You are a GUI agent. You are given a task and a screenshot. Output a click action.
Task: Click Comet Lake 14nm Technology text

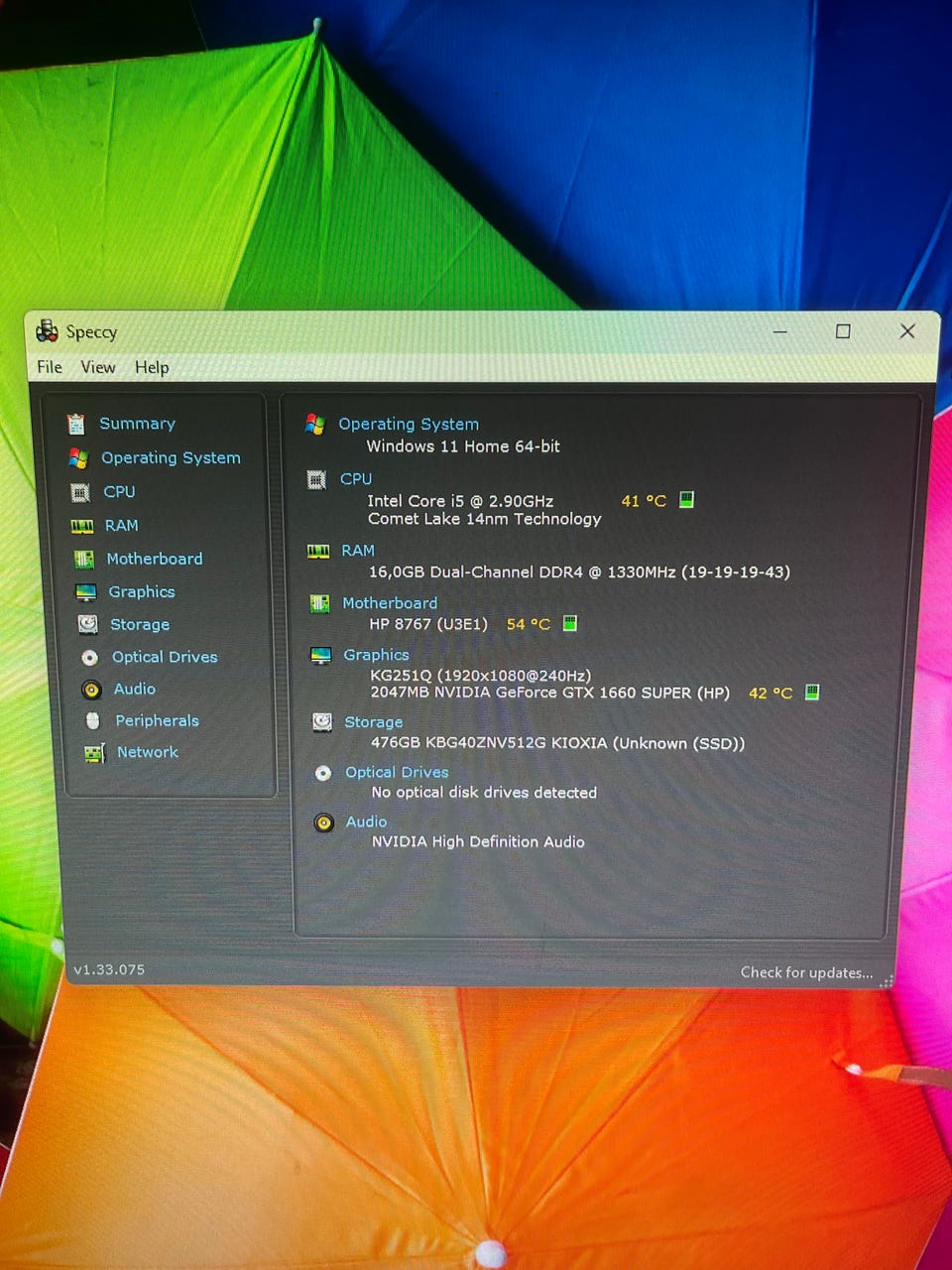(x=485, y=519)
